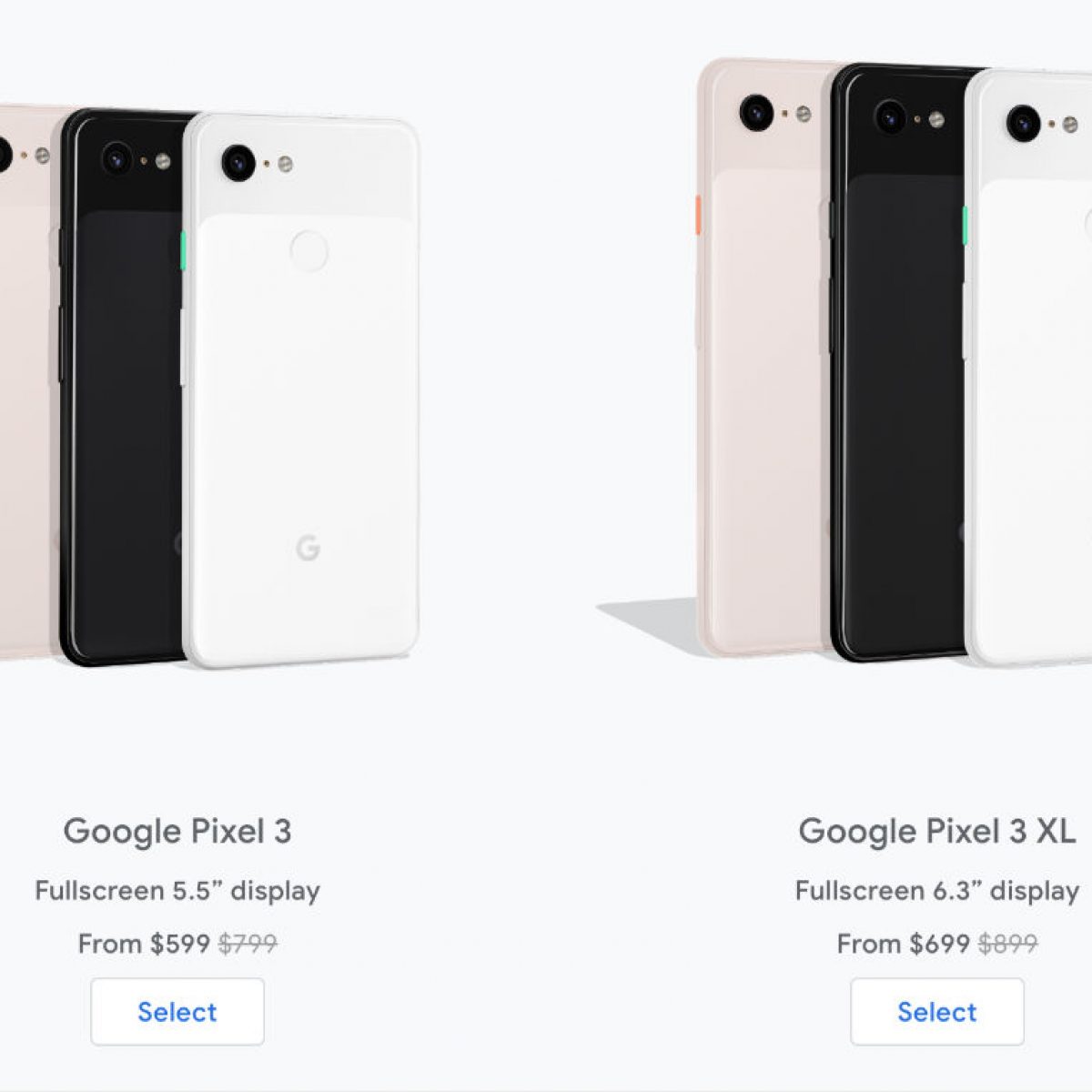The image size is (1092, 1092).
Task: Open the Google Pixel 3 product title
Action: click(177, 831)
